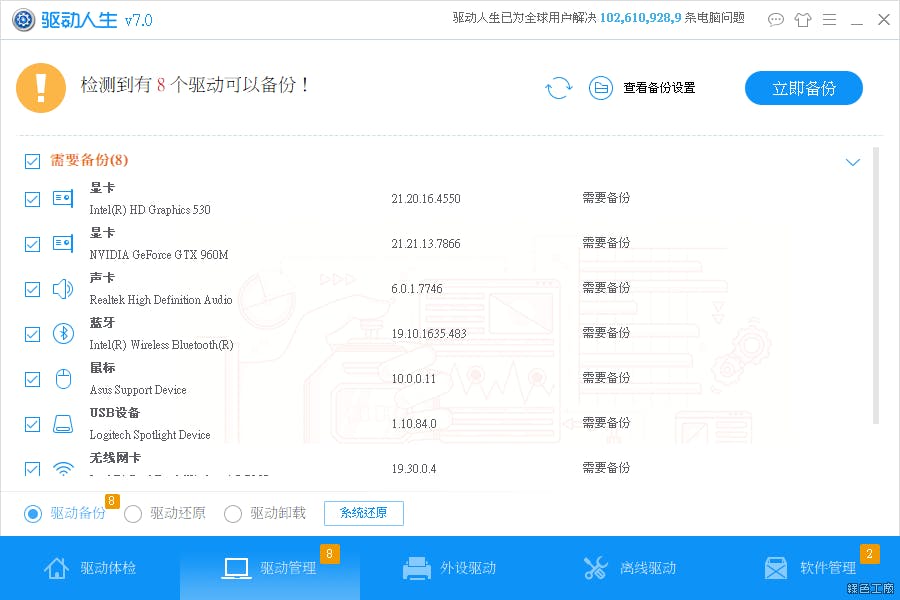Select the 驱动卸载 radio button
The width and height of the screenshot is (900, 600).
coord(233,514)
